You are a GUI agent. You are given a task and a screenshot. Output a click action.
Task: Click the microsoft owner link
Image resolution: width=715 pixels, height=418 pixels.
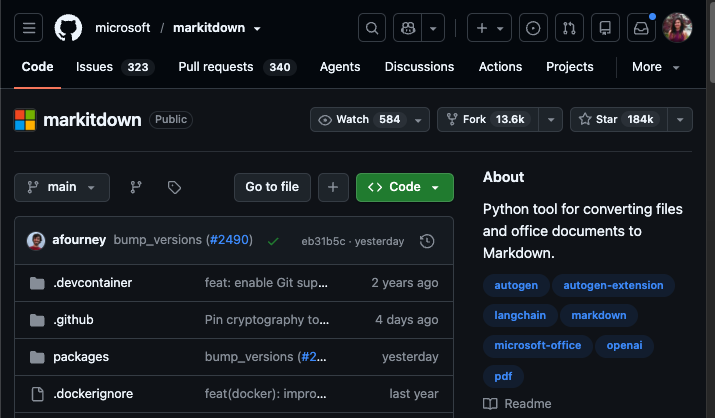123,28
